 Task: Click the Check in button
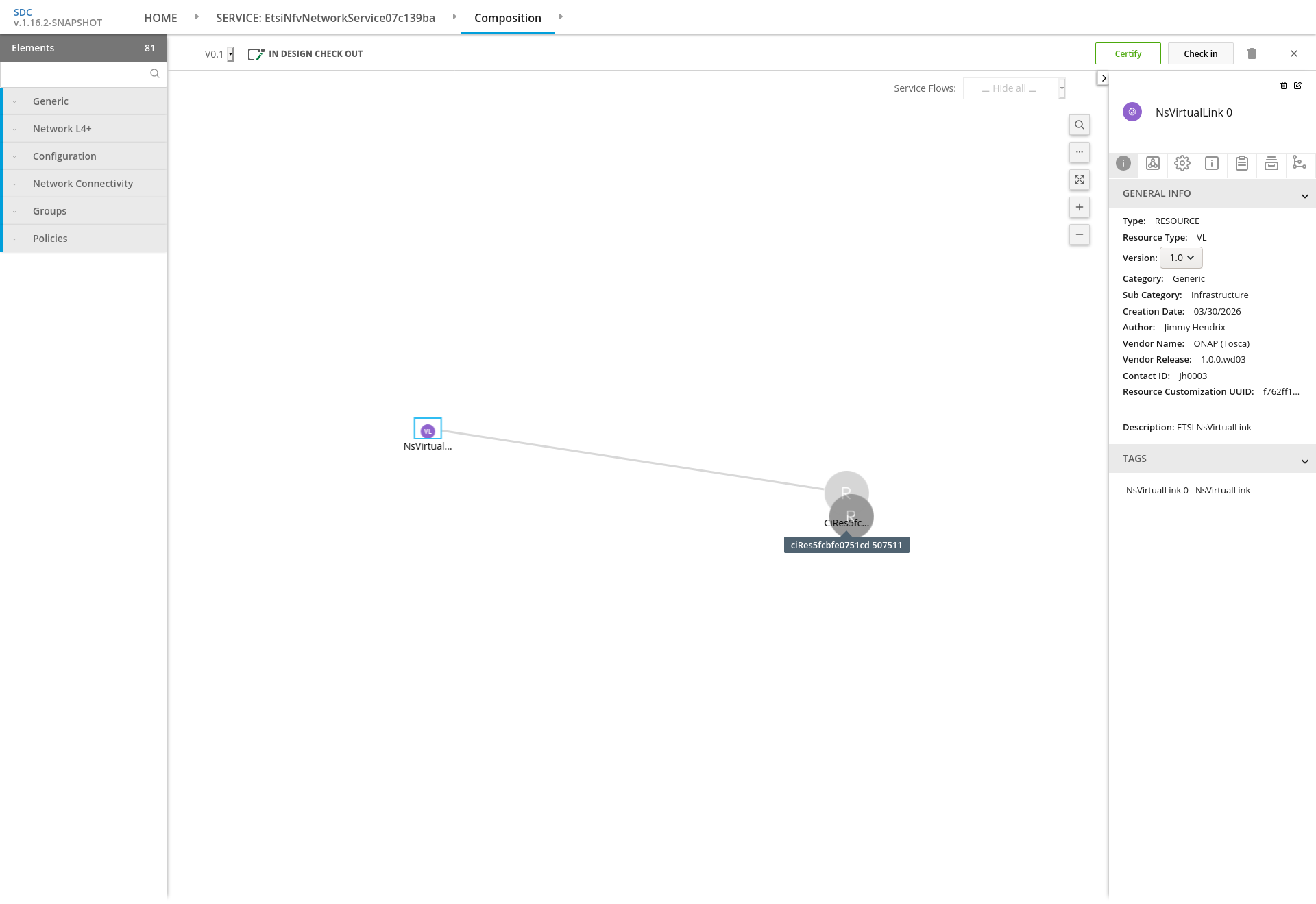(1200, 53)
